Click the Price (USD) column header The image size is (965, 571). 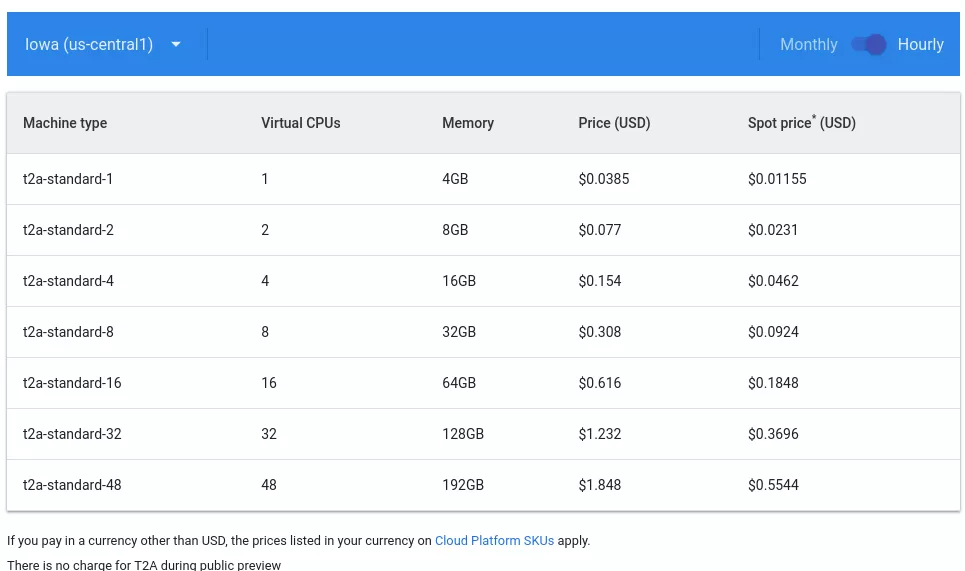pyautogui.click(x=614, y=123)
